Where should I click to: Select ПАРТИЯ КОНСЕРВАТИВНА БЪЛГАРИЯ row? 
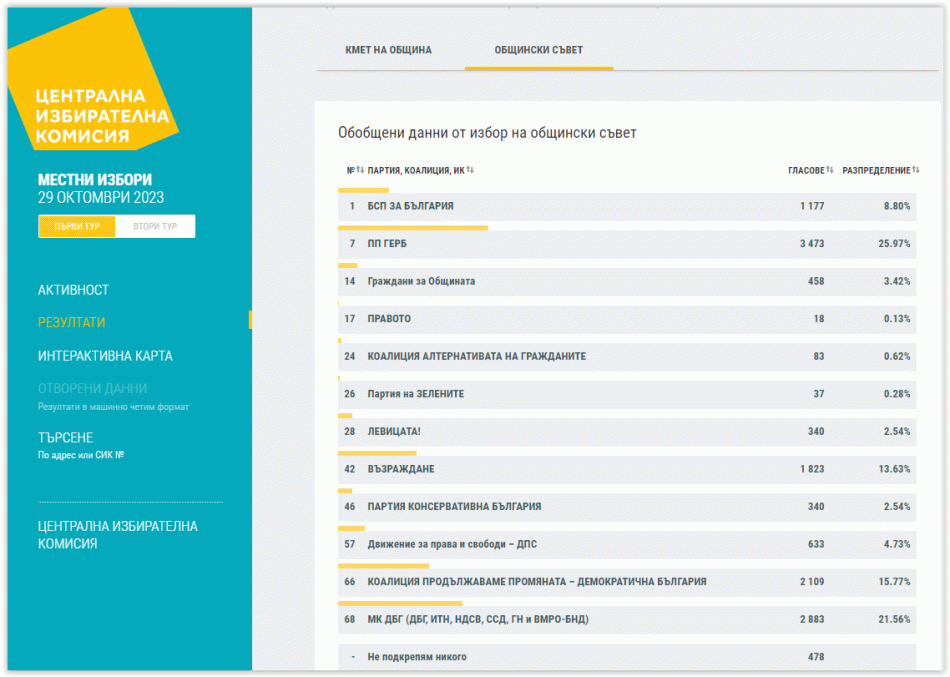627,507
